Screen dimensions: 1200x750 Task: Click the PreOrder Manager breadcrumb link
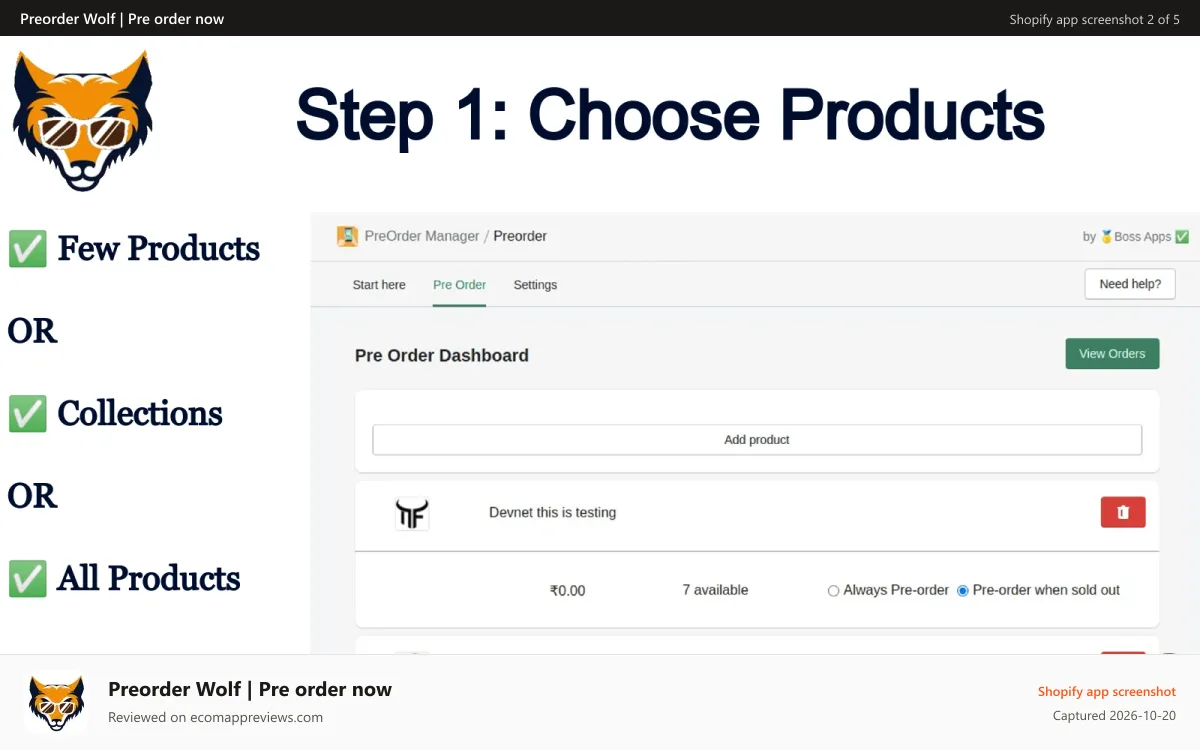point(422,236)
